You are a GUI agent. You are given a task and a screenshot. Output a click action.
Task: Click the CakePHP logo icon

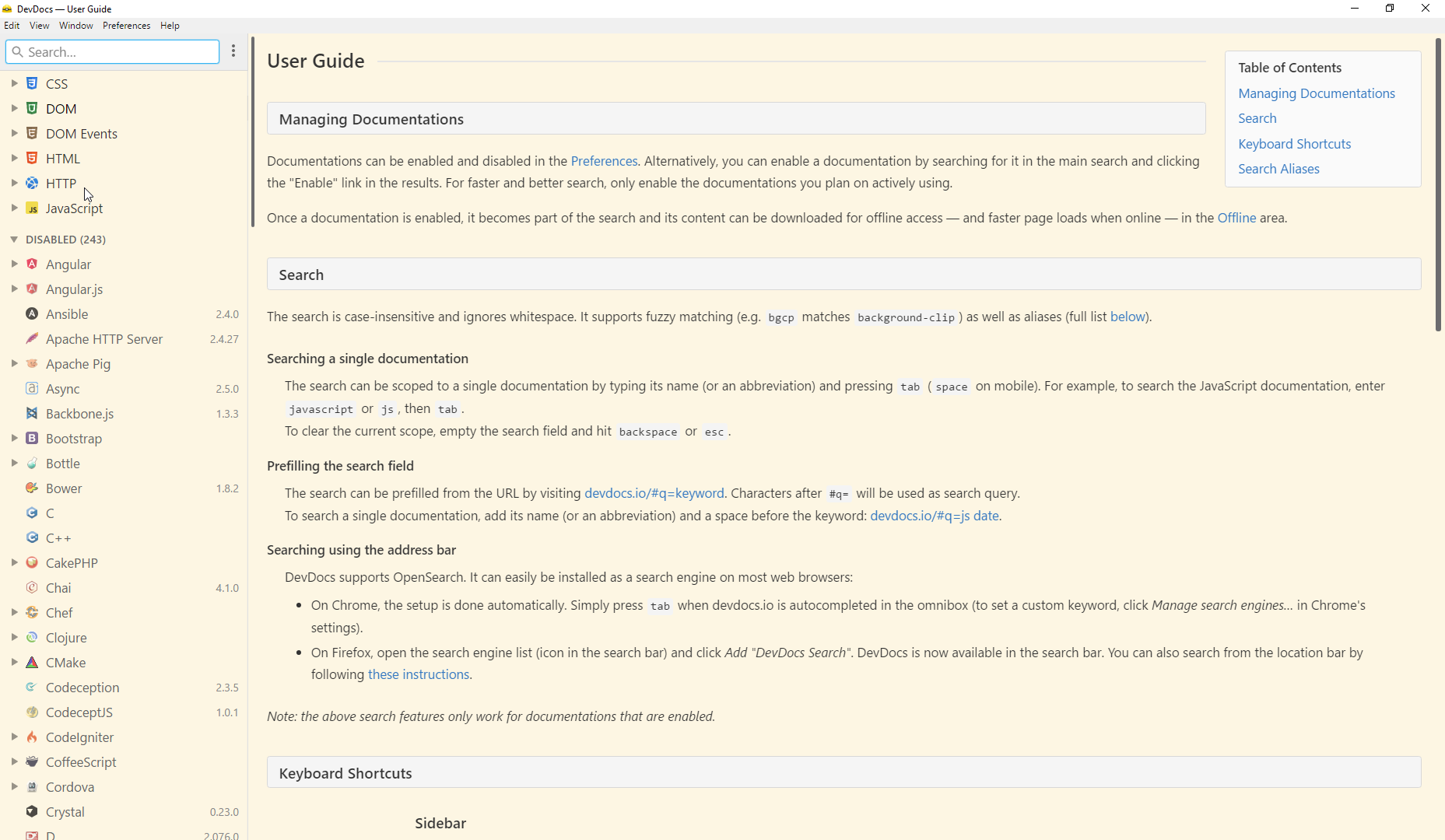coord(32,562)
